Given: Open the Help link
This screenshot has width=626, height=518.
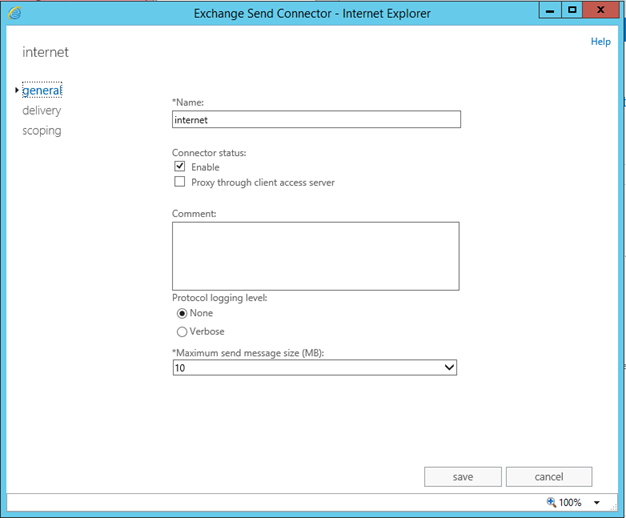Looking at the screenshot, I should 600,42.
